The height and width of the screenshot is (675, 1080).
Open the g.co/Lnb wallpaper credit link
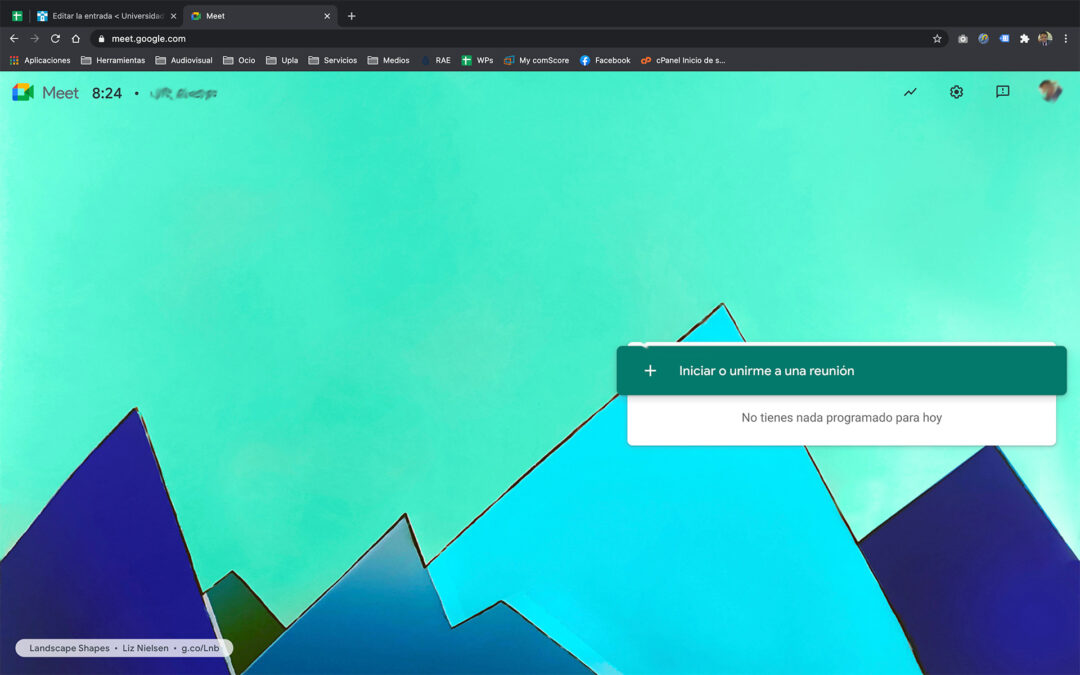(x=199, y=648)
